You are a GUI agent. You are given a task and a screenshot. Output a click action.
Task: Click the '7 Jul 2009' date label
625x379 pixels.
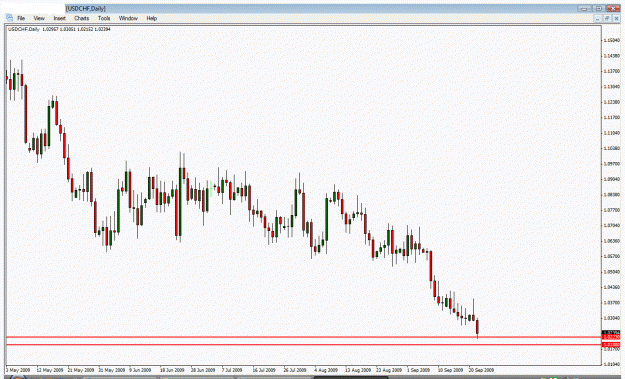point(232,370)
